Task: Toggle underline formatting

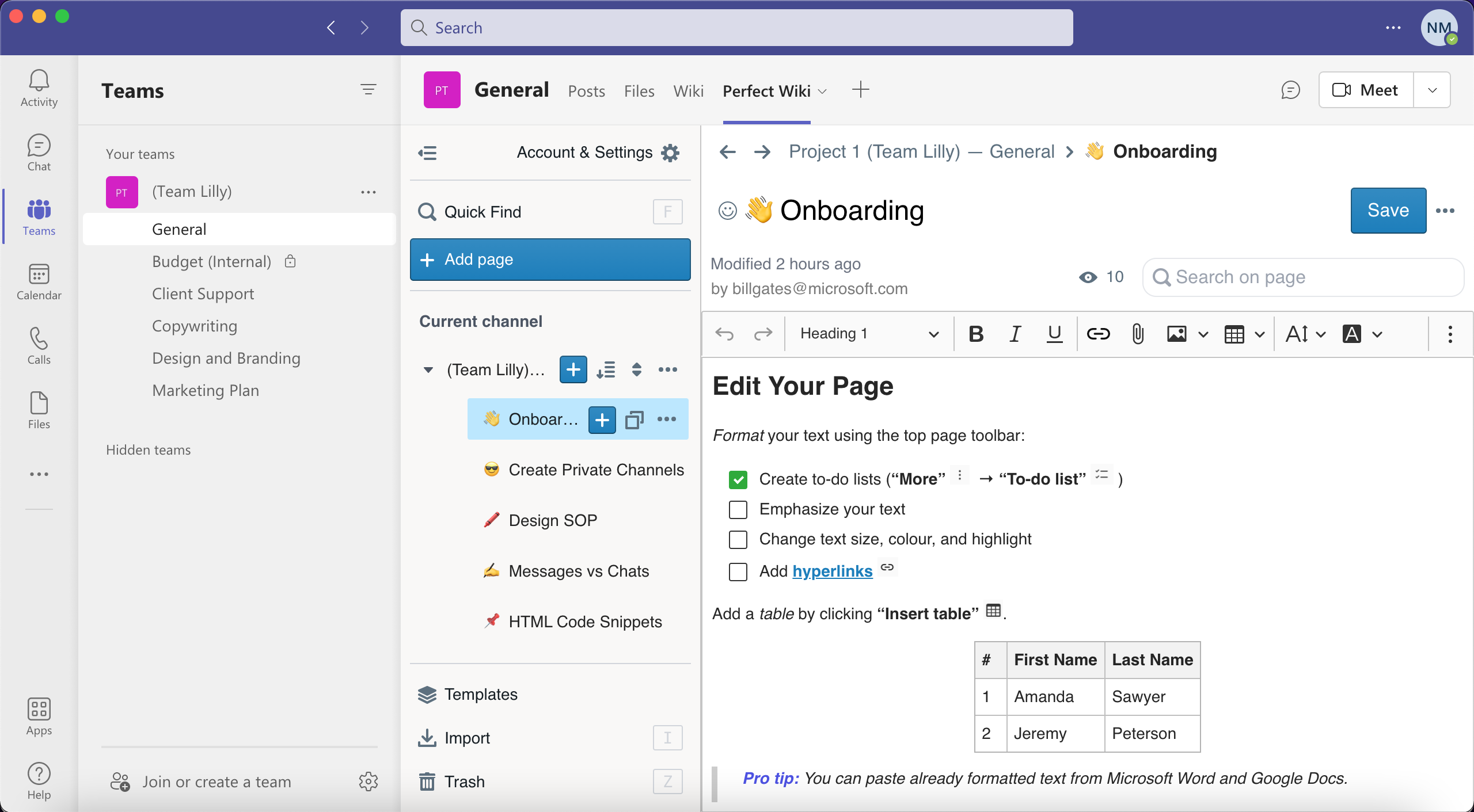Action: coord(1054,334)
